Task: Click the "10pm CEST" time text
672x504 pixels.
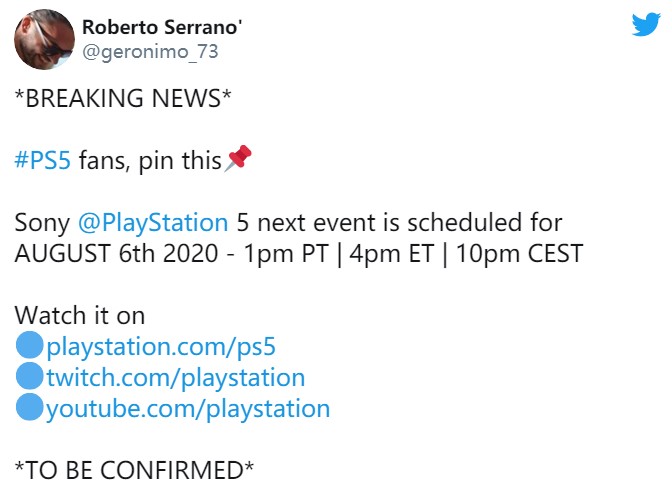Action: coord(518,253)
